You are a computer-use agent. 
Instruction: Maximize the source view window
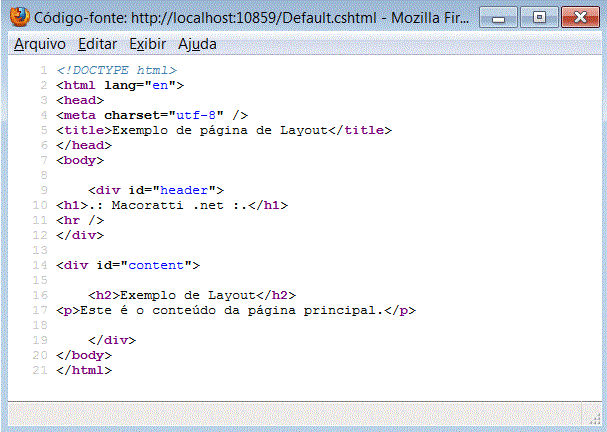coord(539,17)
